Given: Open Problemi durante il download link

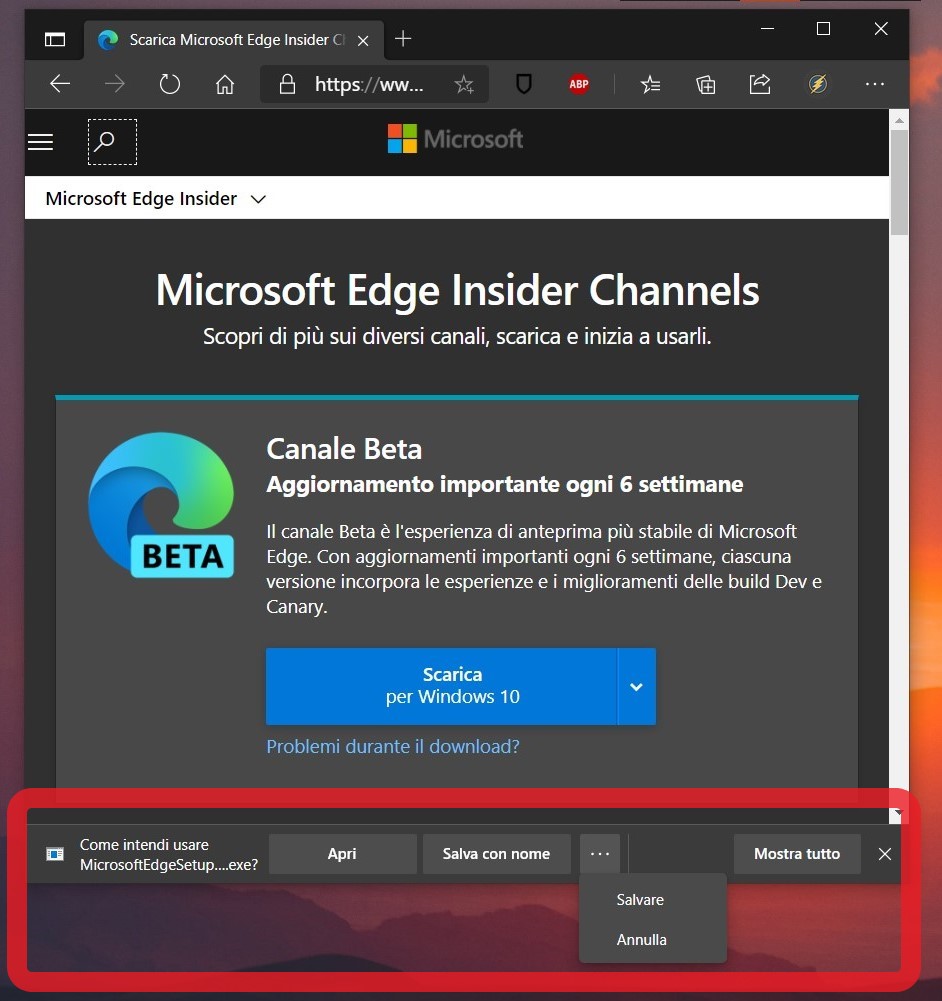Looking at the screenshot, I should [392, 746].
